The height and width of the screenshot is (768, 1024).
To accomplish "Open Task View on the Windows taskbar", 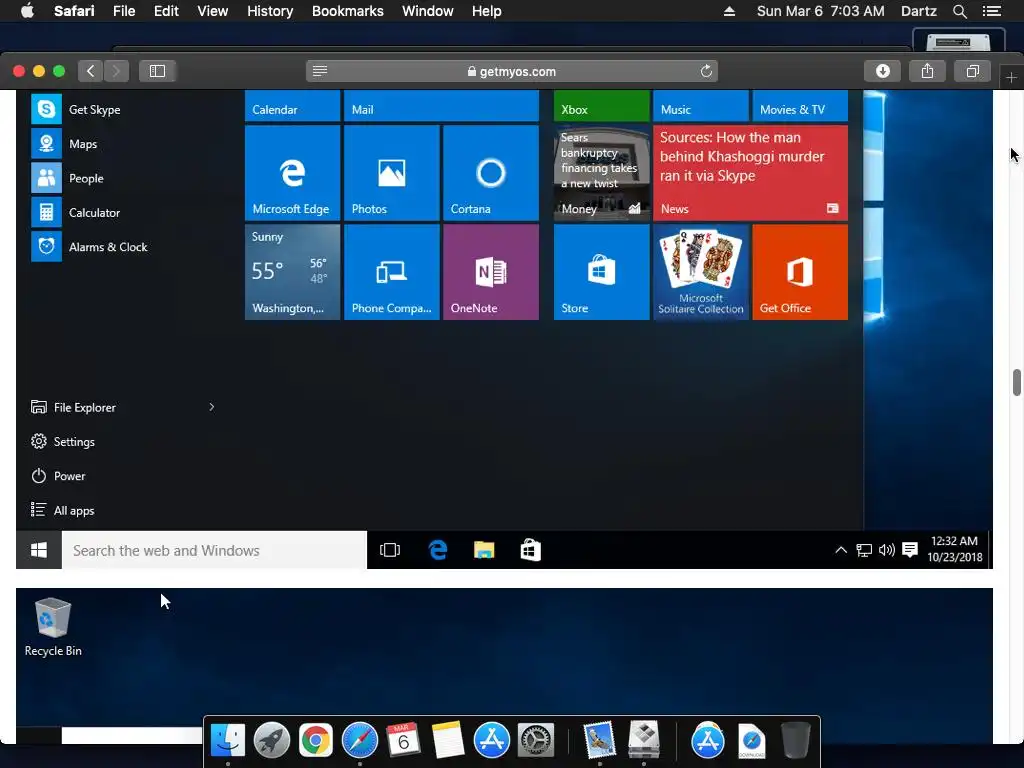I will click(x=390, y=550).
